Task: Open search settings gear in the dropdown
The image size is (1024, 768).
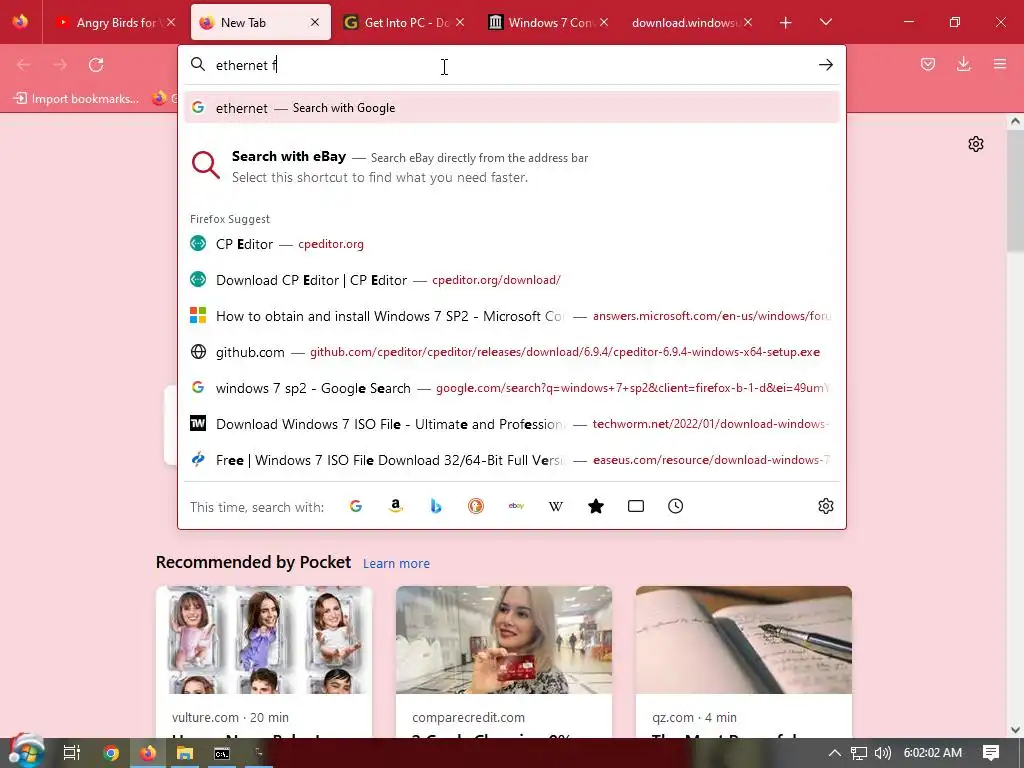Action: point(825,506)
